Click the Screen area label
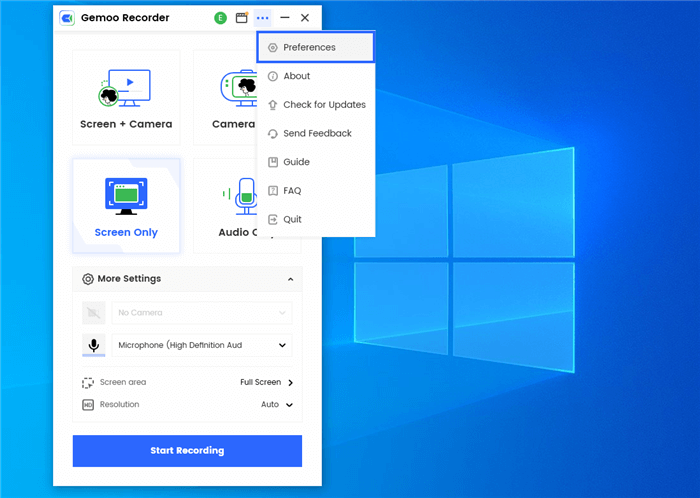The height and width of the screenshot is (498, 700). pos(123,382)
